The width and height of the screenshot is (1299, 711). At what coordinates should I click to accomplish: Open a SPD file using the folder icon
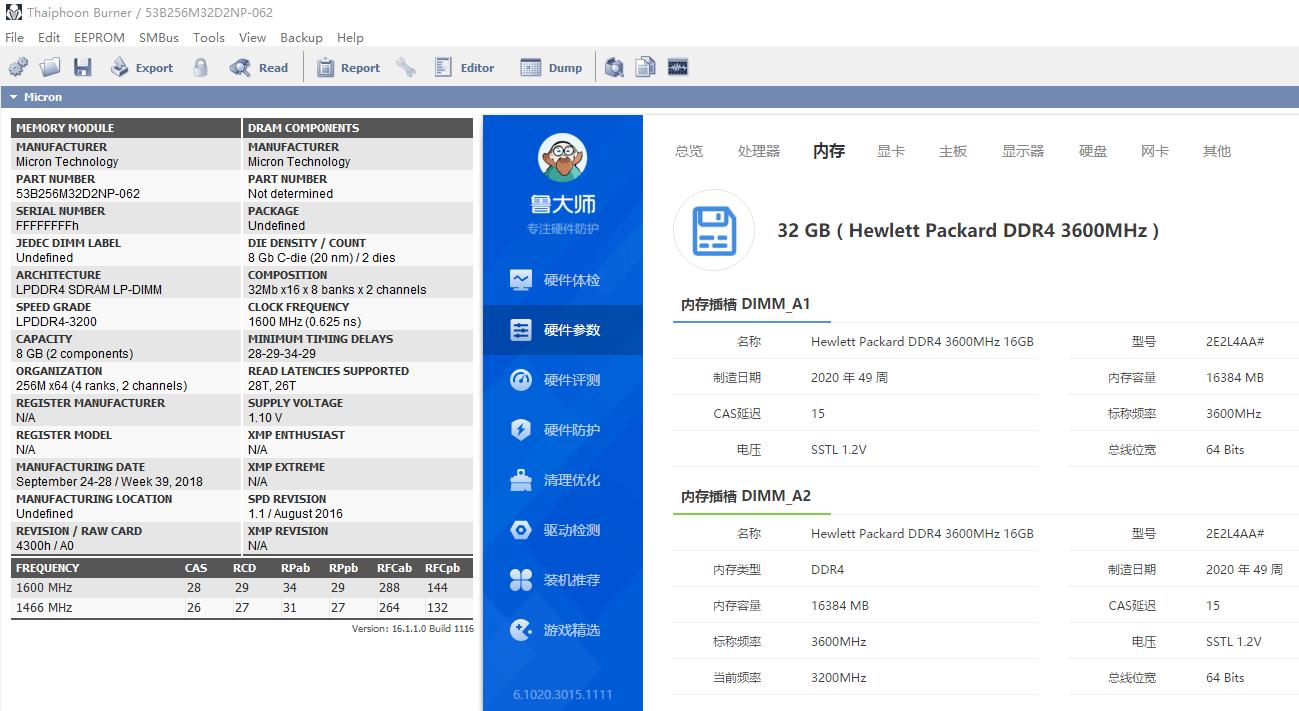pyautogui.click(x=50, y=67)
